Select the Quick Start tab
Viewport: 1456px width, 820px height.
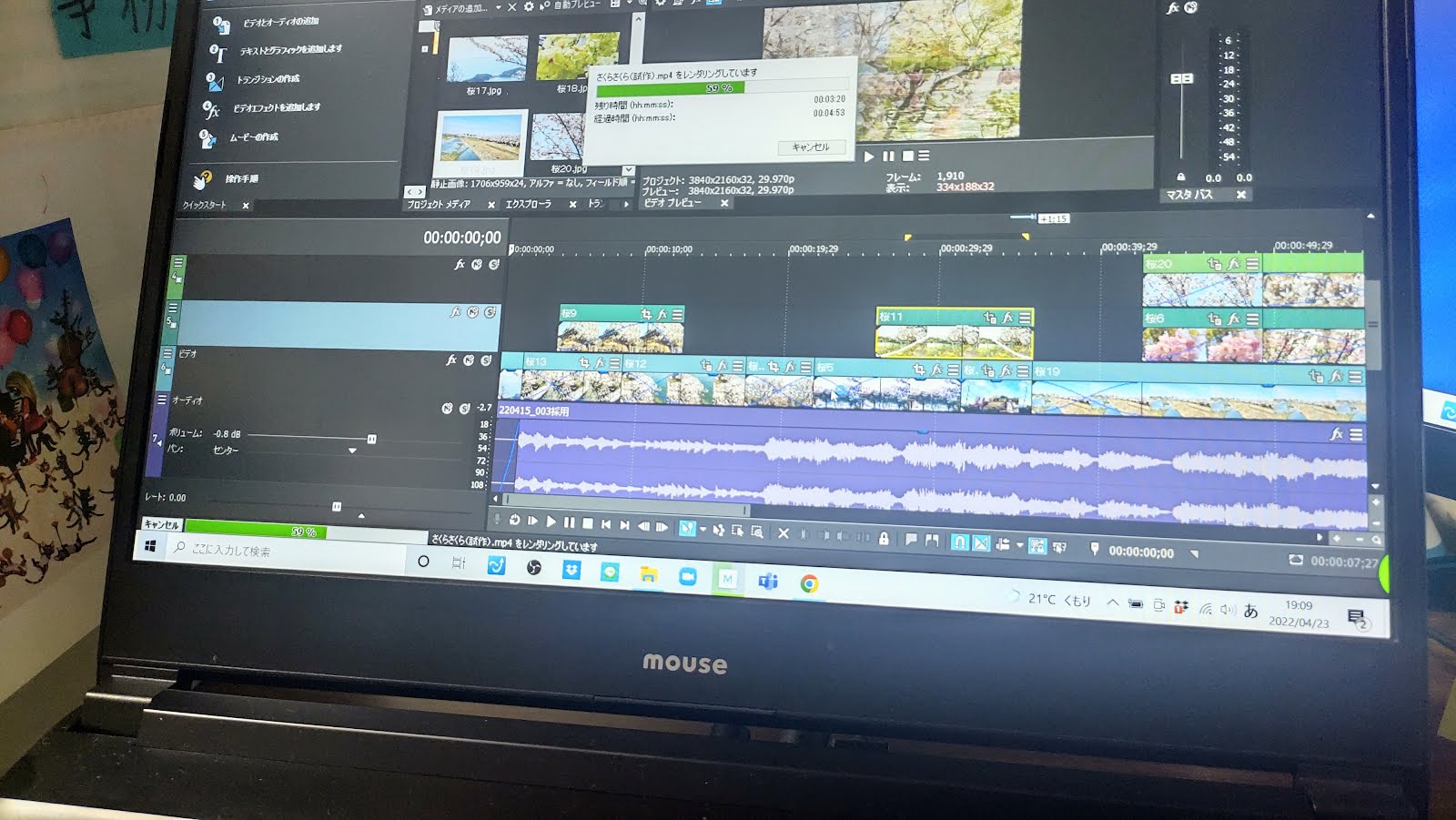[x=204, y=206]
